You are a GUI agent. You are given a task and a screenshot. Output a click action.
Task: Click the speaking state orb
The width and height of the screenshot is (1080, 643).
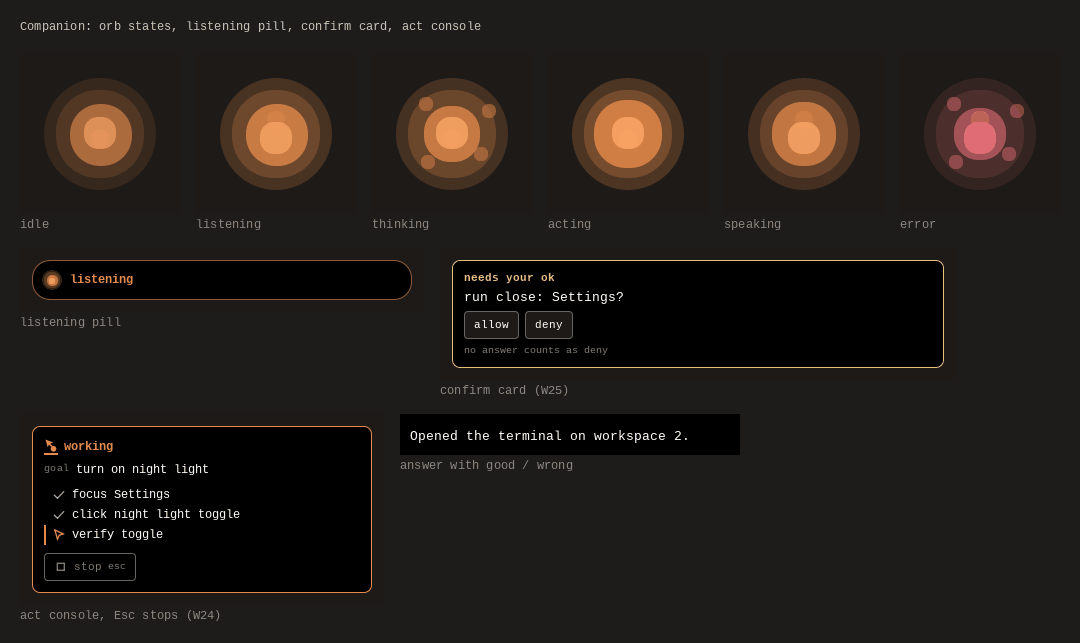click(x=804, y=134)
